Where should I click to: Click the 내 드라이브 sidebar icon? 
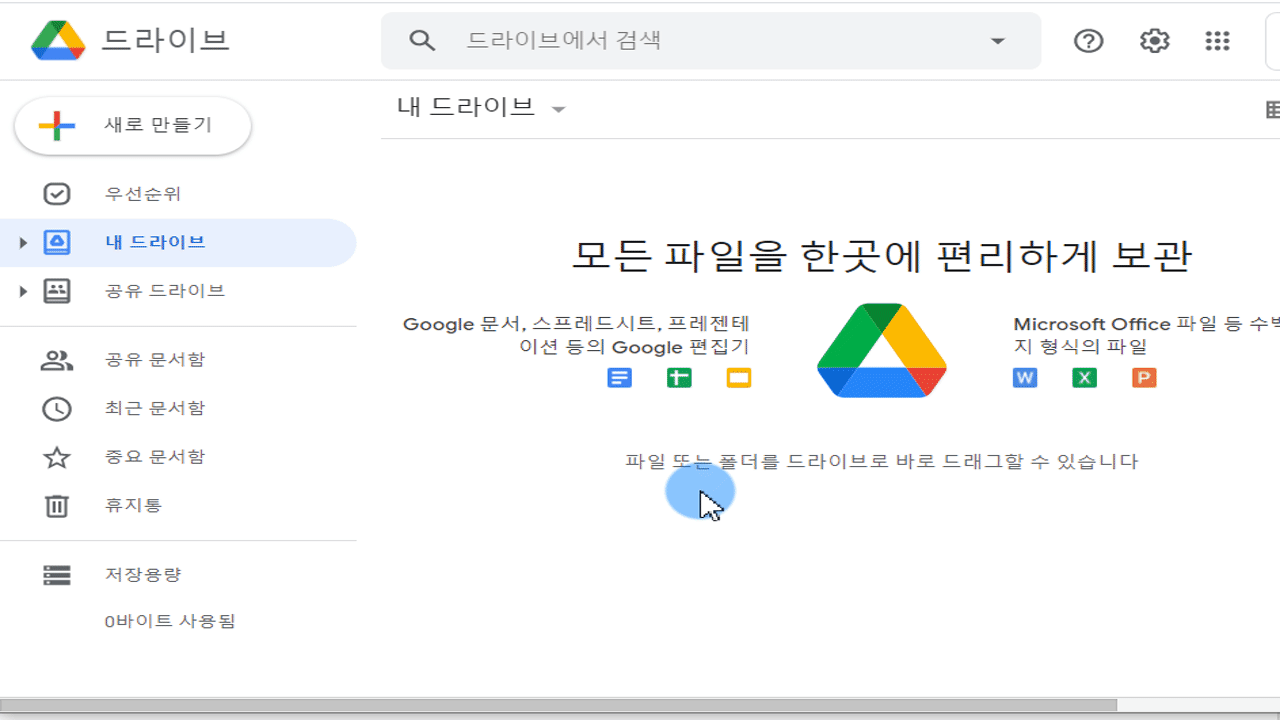pos(57,243)
